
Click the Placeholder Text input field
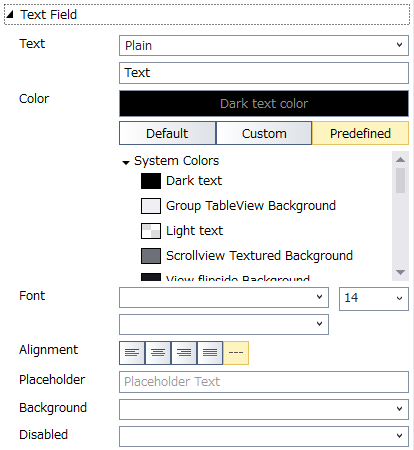point(264,382)
